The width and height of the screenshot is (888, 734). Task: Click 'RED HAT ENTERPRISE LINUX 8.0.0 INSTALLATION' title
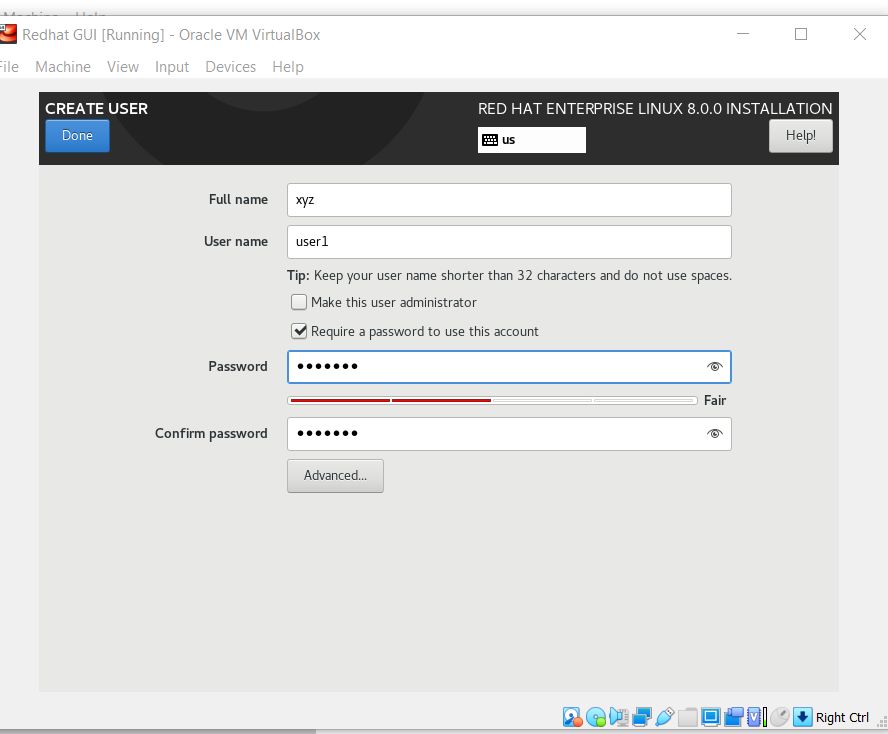tap(655, 109)
